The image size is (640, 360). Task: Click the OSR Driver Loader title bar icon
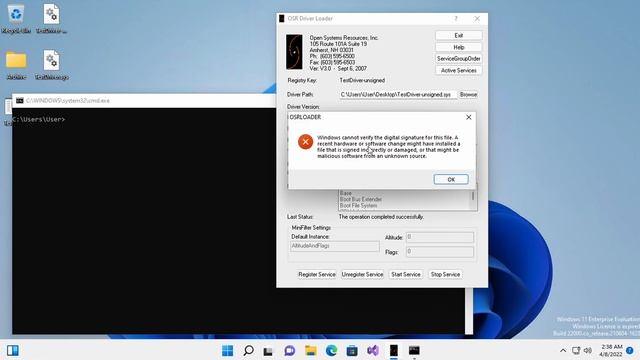pos(282,18)
